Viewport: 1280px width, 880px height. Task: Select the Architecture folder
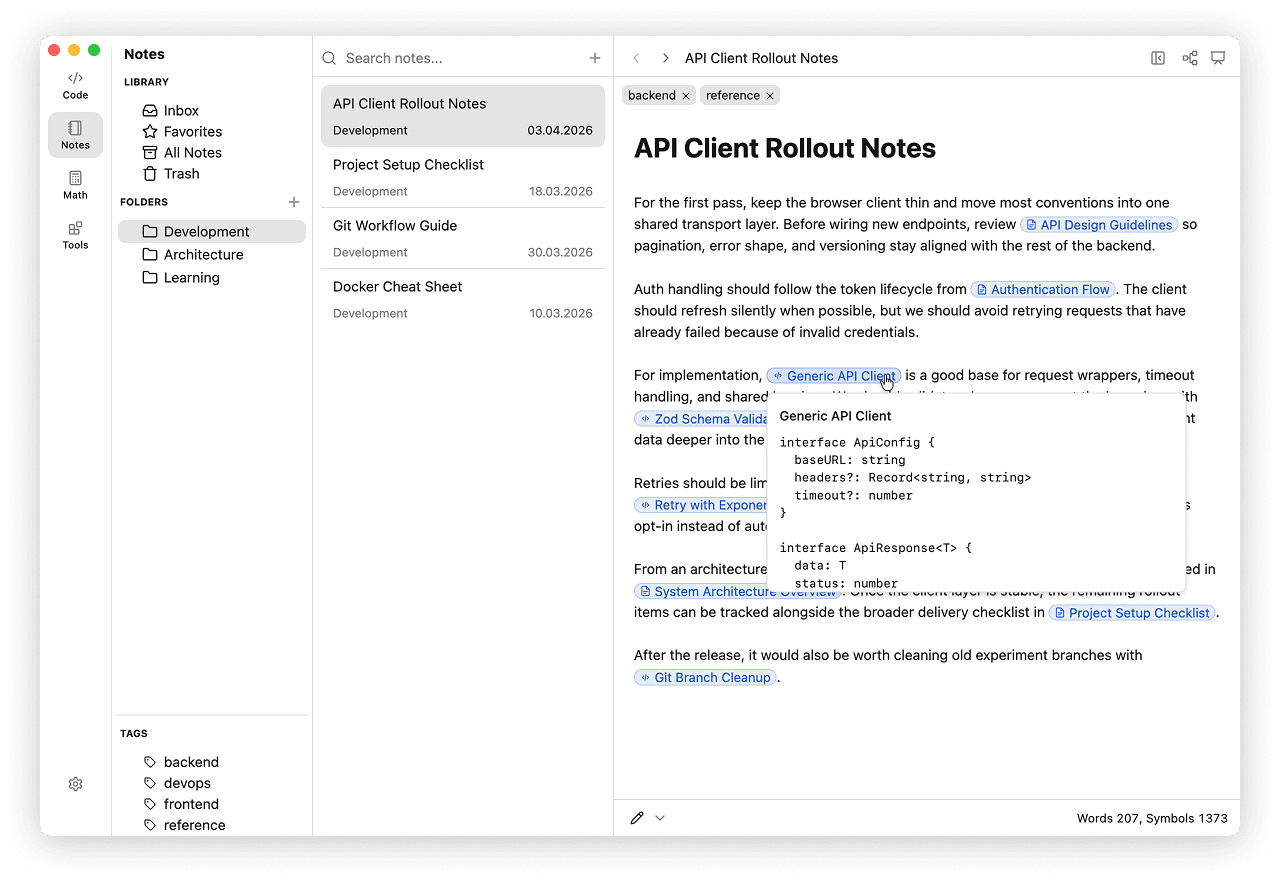coord(203,254)
